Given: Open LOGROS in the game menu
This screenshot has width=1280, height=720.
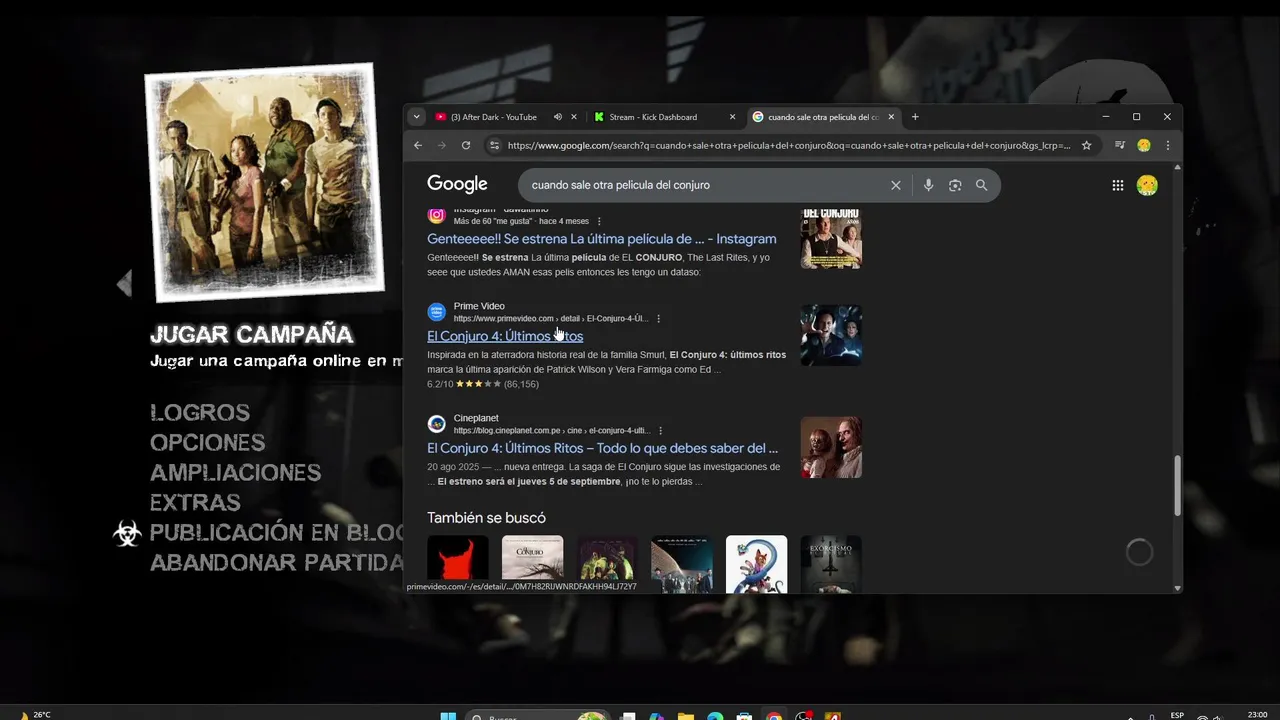Looking at the screenshot, I should 200,412.
